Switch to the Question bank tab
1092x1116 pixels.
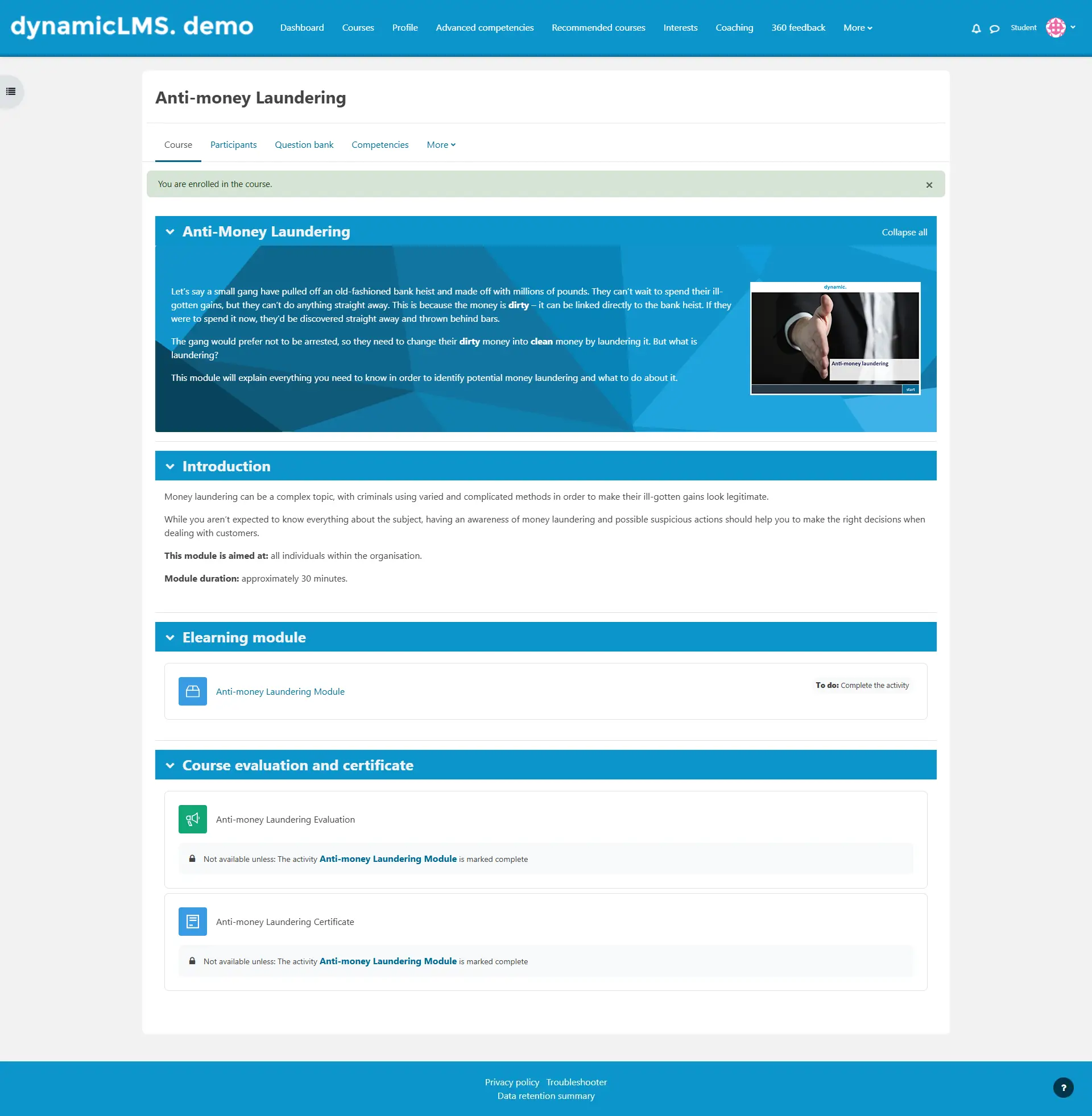pos(304,145)
